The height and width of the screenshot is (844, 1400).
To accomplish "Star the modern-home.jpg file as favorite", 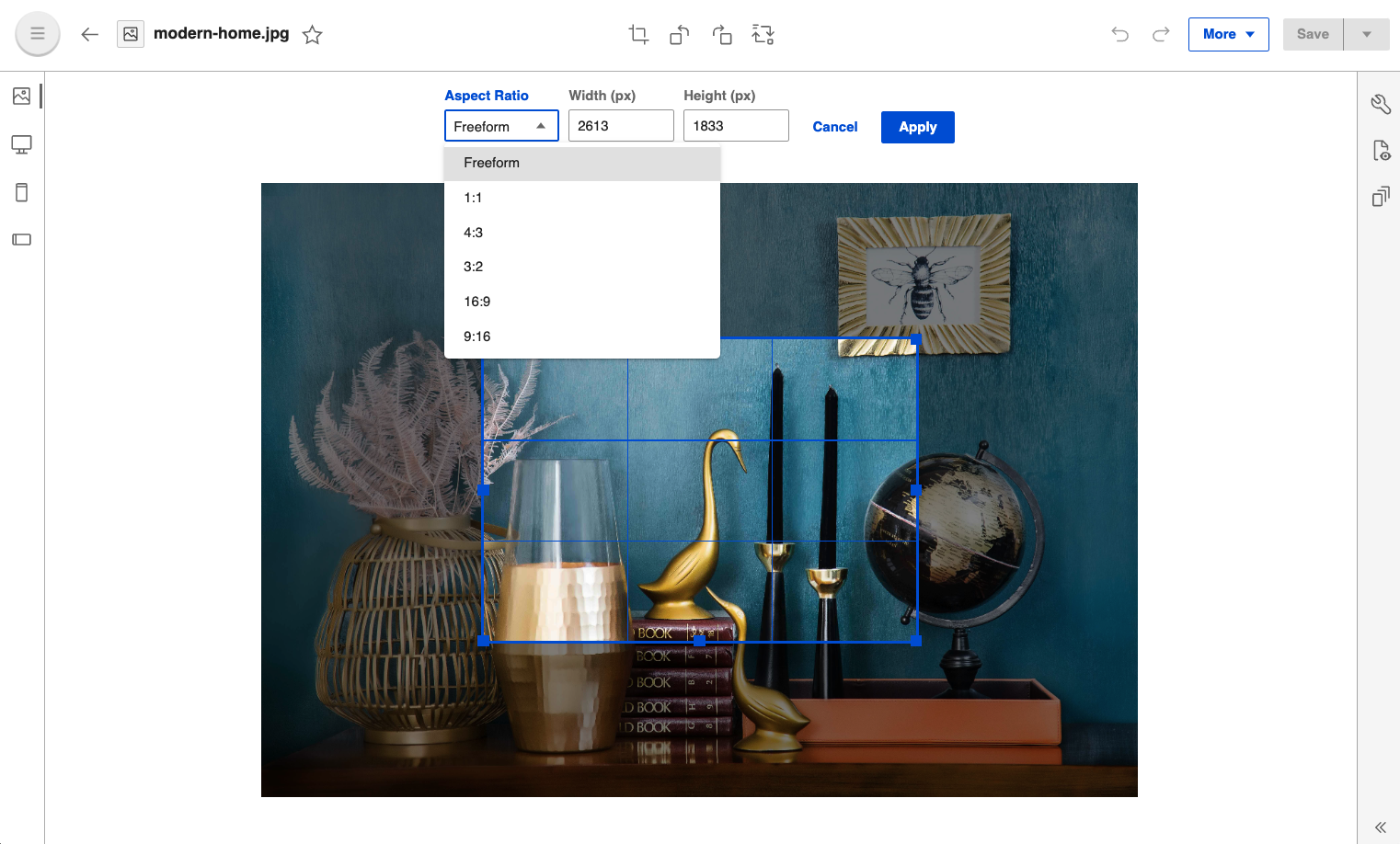I will point(312,34).
